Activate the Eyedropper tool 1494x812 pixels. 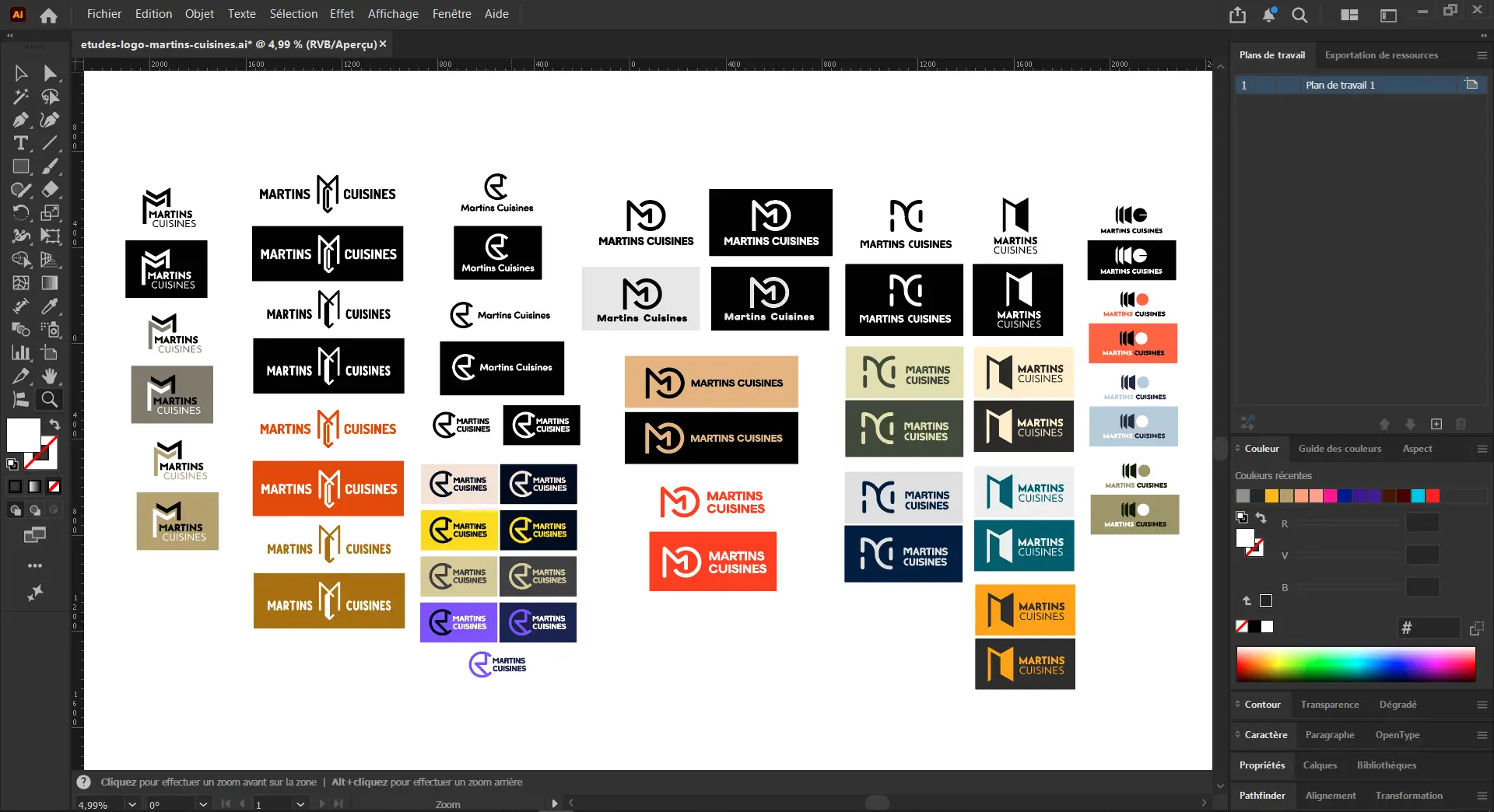pyautogui.click(x=50, y=306)
